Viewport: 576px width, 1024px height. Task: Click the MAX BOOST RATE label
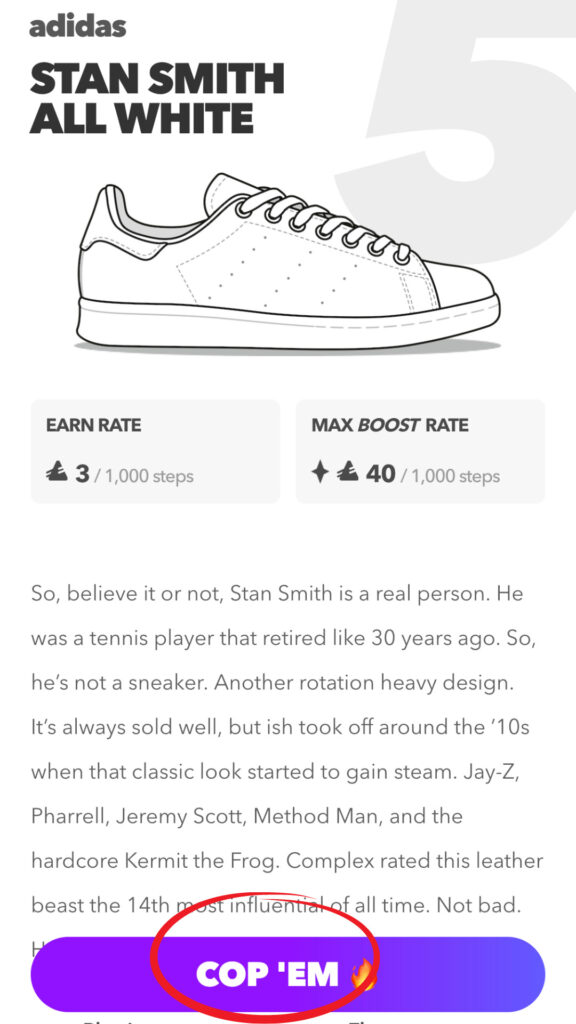point(390,425)
